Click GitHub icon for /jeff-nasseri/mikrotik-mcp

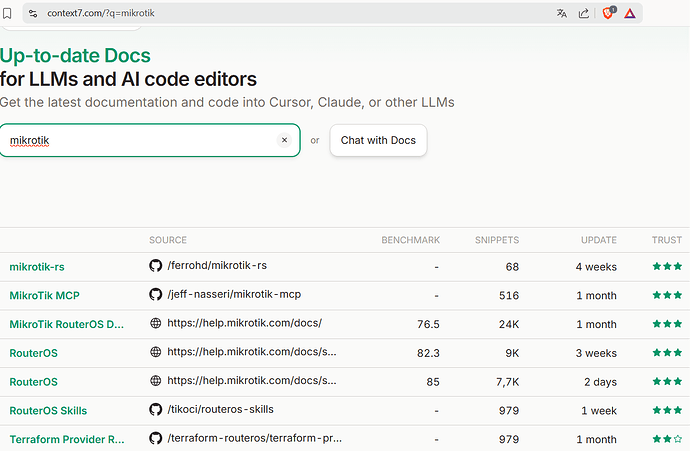tap(155, 294)
